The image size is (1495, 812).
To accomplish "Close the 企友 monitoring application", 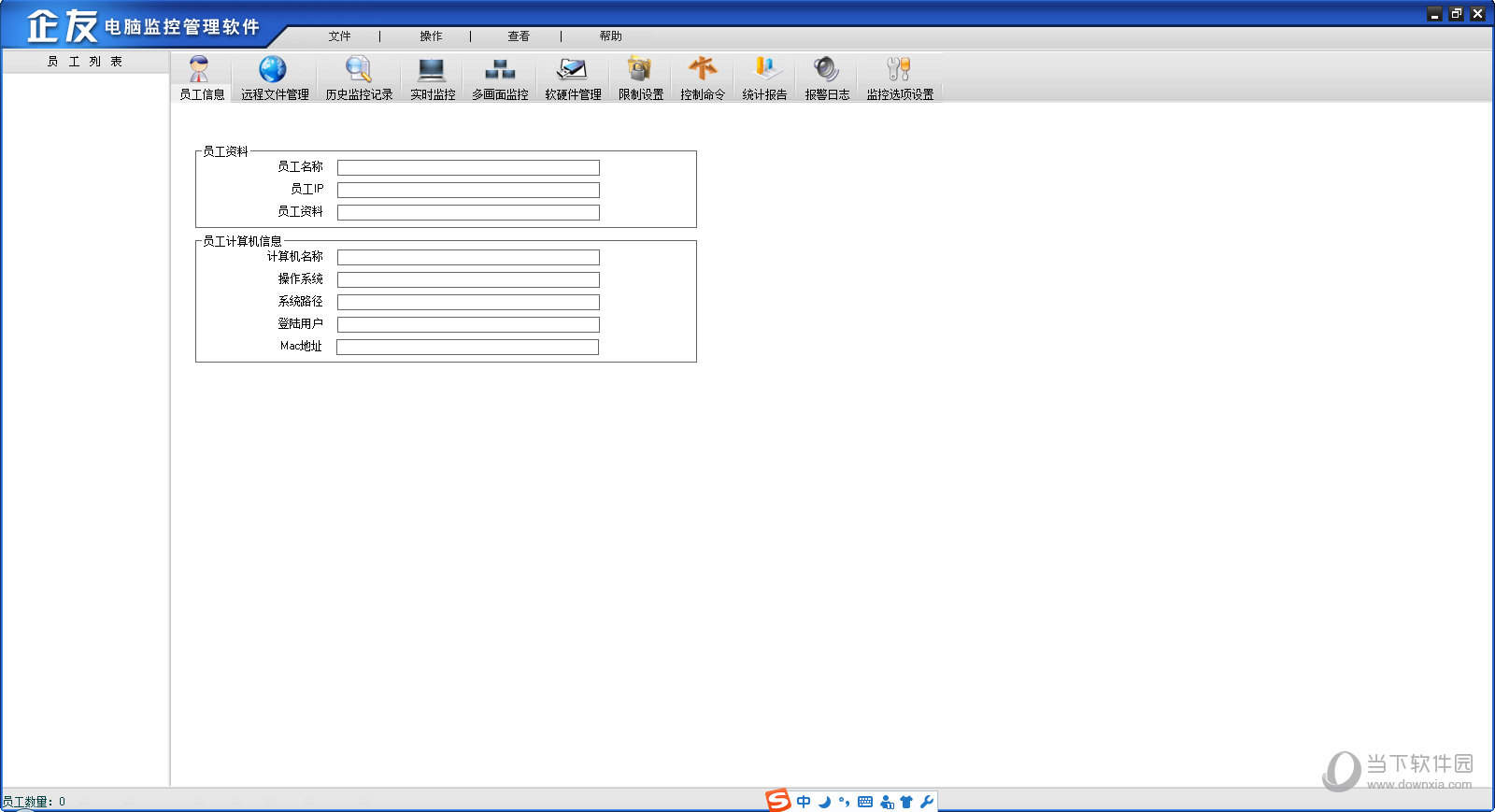I will (1477, 14).
